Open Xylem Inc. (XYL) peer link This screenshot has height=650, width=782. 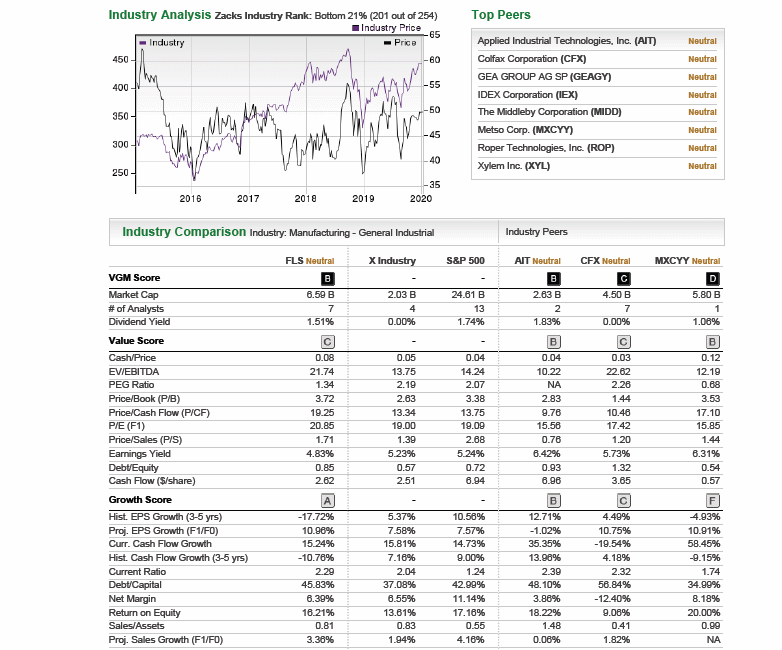tap(514, 166)
